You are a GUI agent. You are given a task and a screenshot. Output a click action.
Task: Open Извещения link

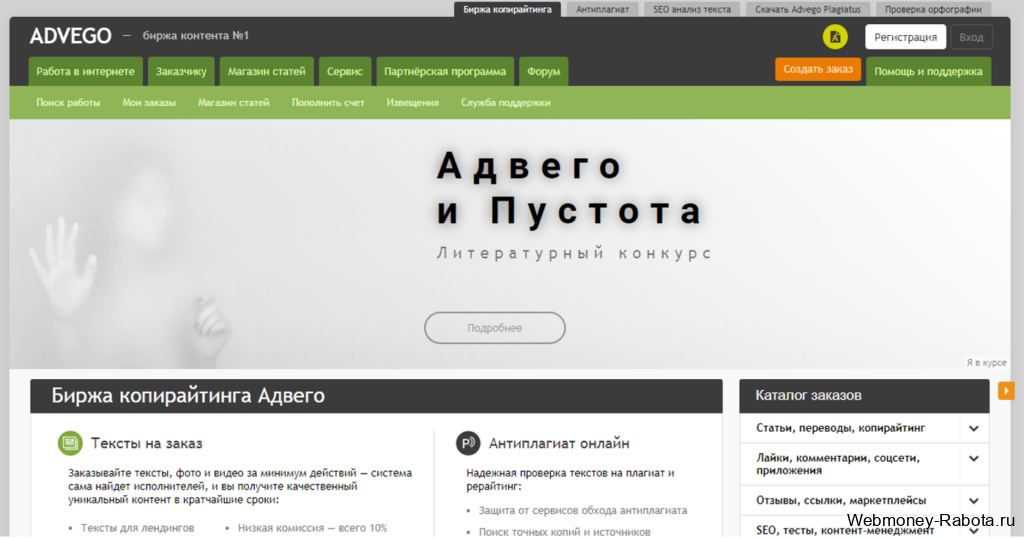pyautogui.click(x=412, y=103)
